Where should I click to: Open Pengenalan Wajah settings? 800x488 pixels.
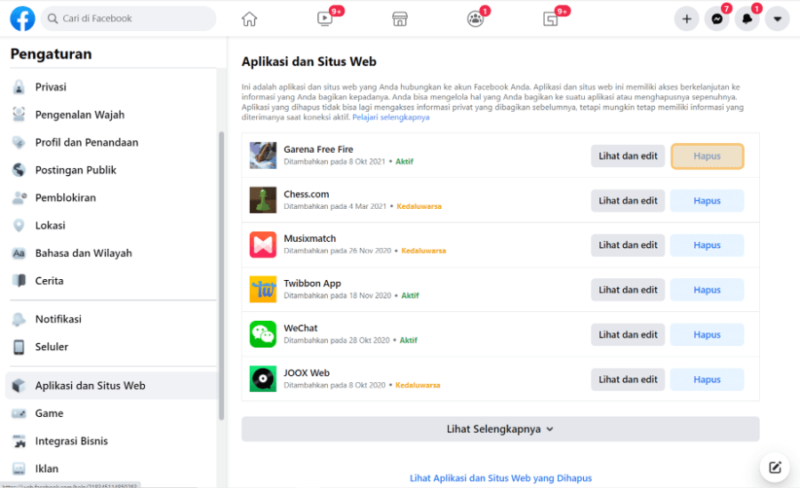pyautogui.click(x=111, y=114)
